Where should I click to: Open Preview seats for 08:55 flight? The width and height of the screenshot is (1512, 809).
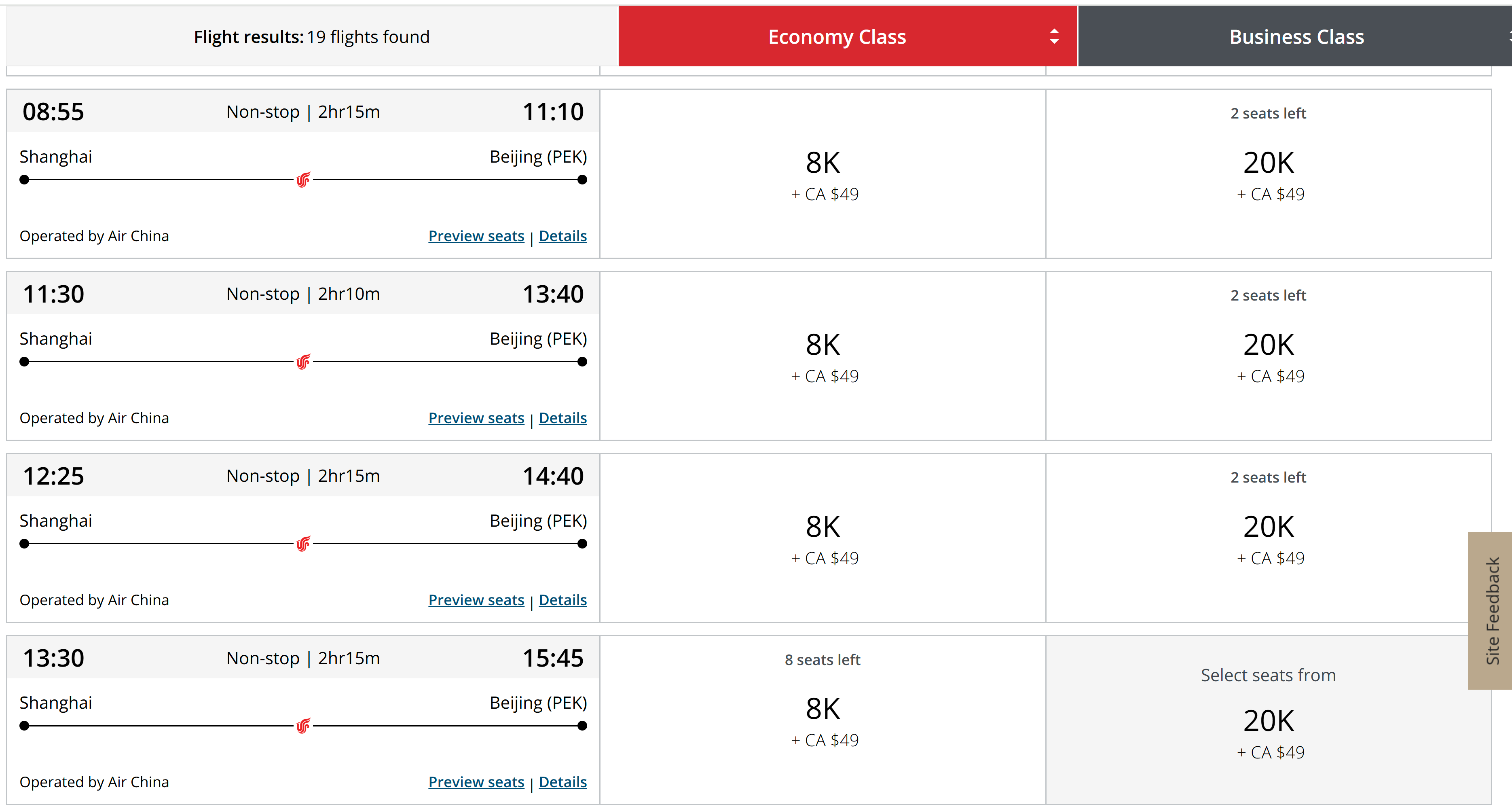coord(476,236)
